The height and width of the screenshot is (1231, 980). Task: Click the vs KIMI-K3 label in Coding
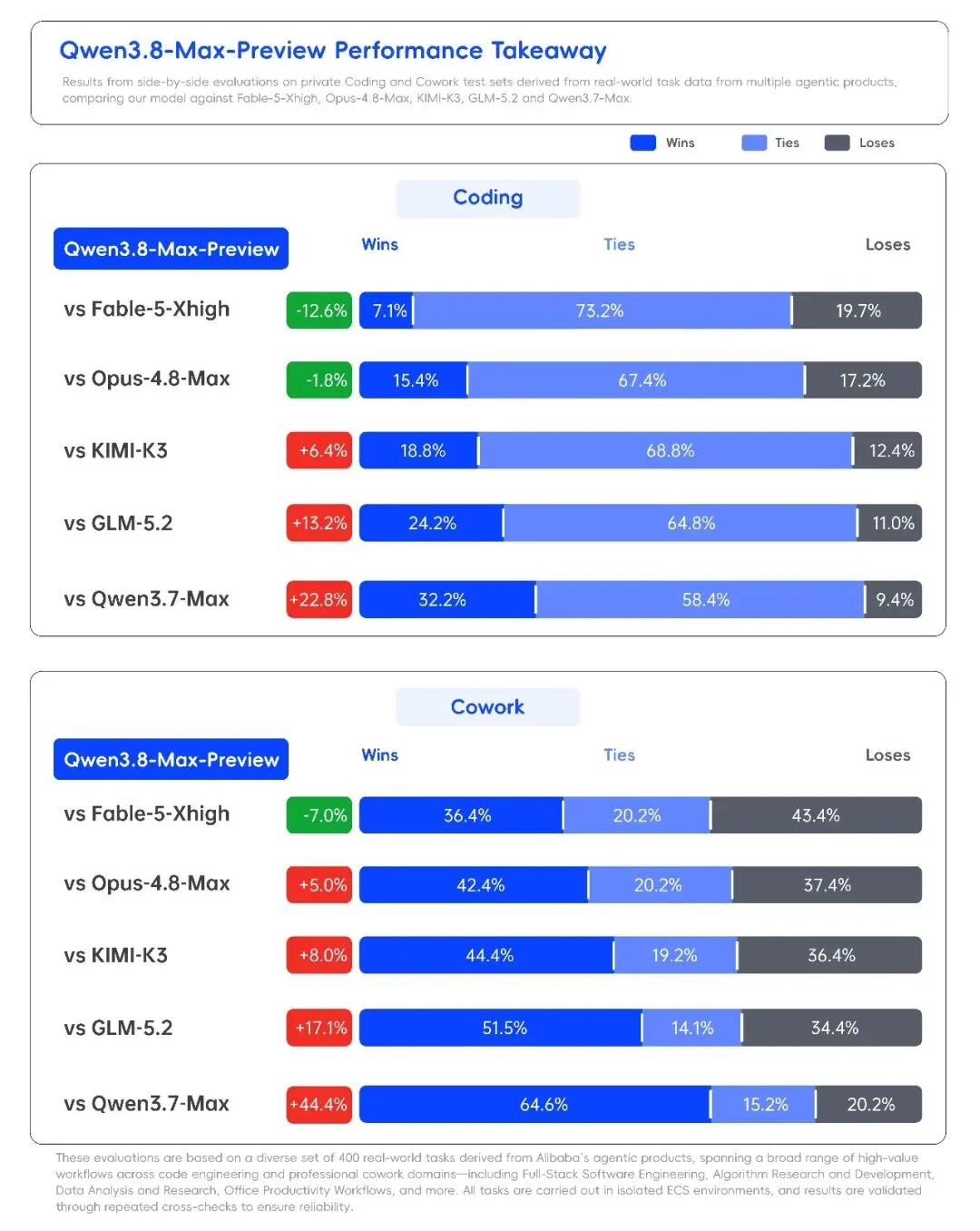(x=115, y=450)
